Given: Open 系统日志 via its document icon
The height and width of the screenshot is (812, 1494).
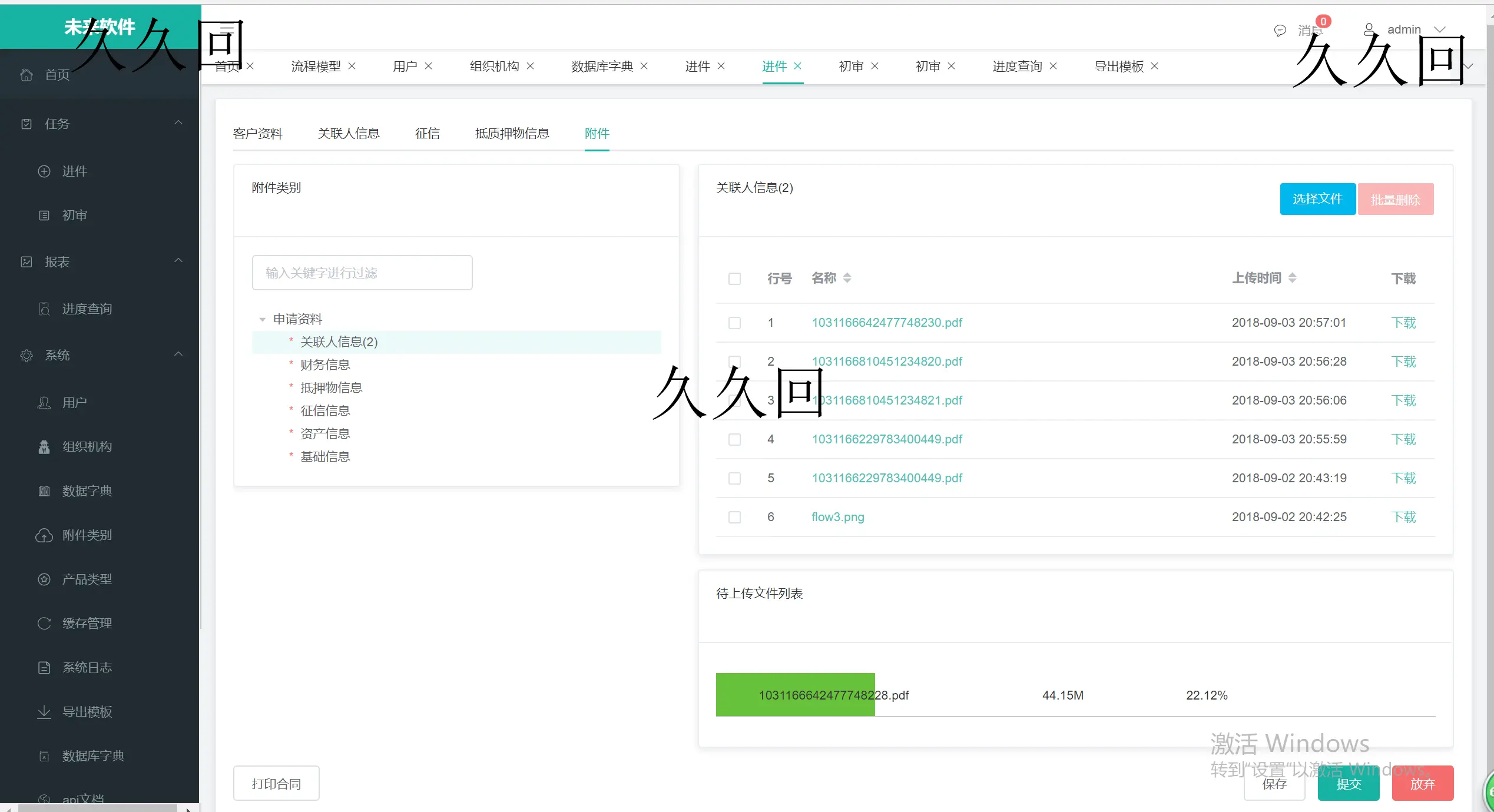Looking at the screenshot, I should click(45, 667).
